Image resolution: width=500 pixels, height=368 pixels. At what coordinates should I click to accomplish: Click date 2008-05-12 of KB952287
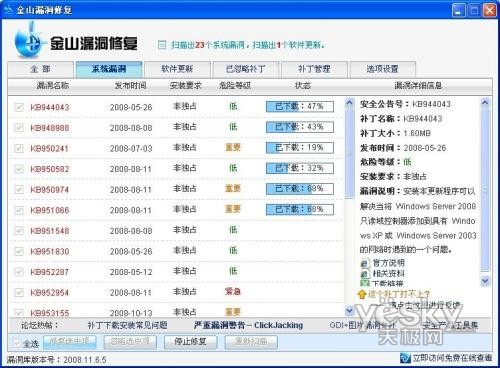point(131,272)
